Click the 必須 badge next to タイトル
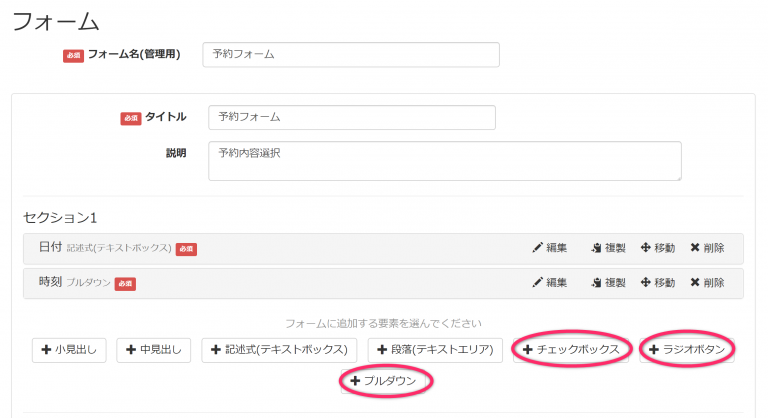768x418 pixels. point(131,118)
